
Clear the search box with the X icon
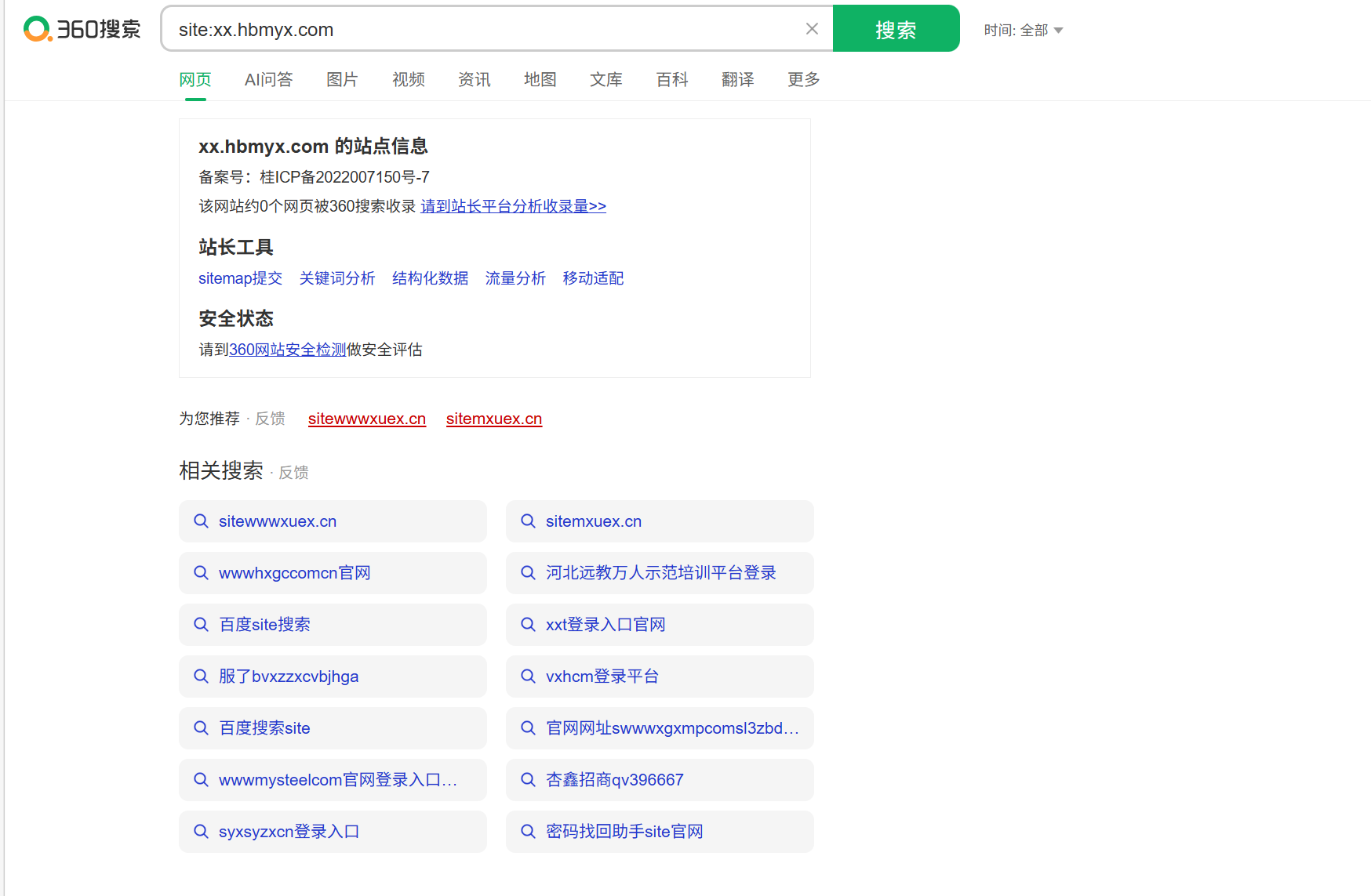coord(812,29)
